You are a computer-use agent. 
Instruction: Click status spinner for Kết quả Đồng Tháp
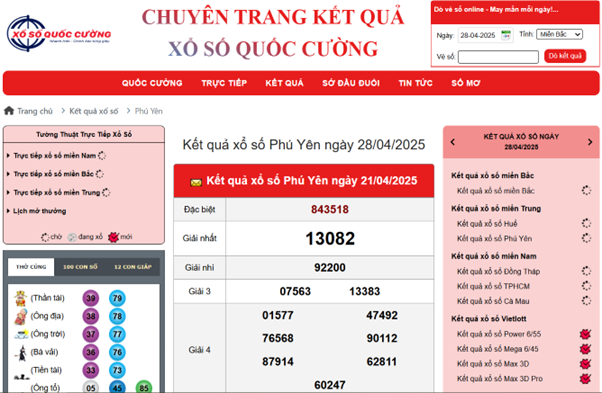pyautogui.click(x=586, y=271)
